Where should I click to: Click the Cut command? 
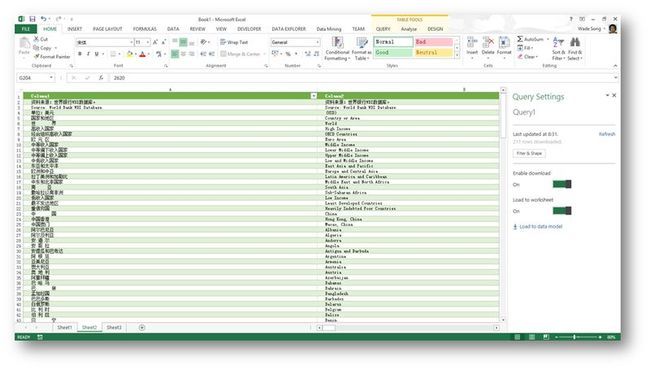tap(41, 39)
